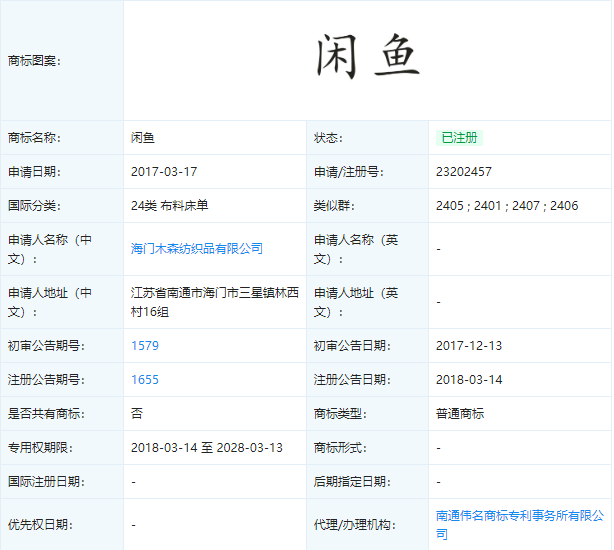Click trademark type value 普通商标

click(460, 414)
